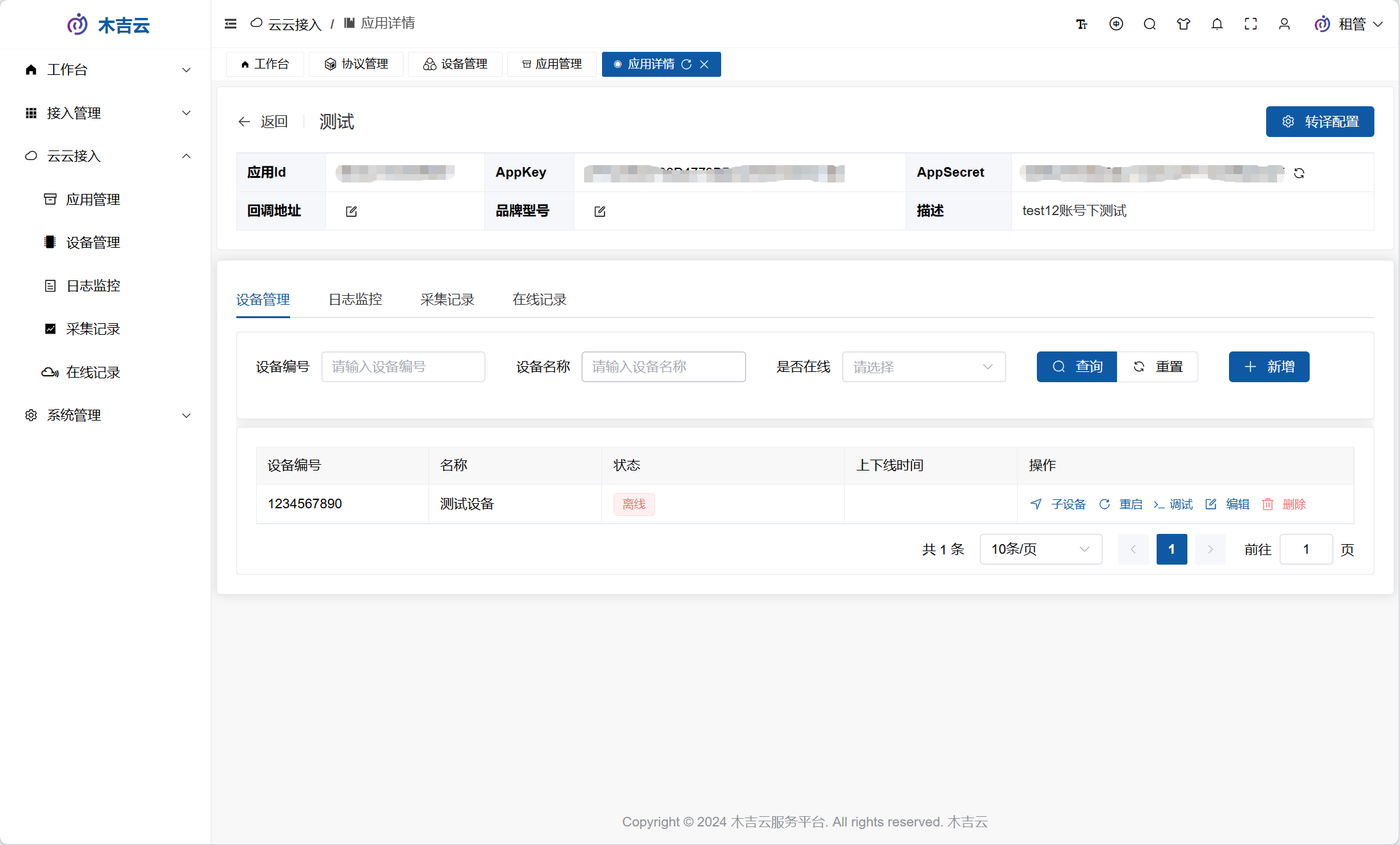Viewport: 1400px width, 845px height.
Task: Focus the 设备编号 input field
Action: [x=403, y=367]
